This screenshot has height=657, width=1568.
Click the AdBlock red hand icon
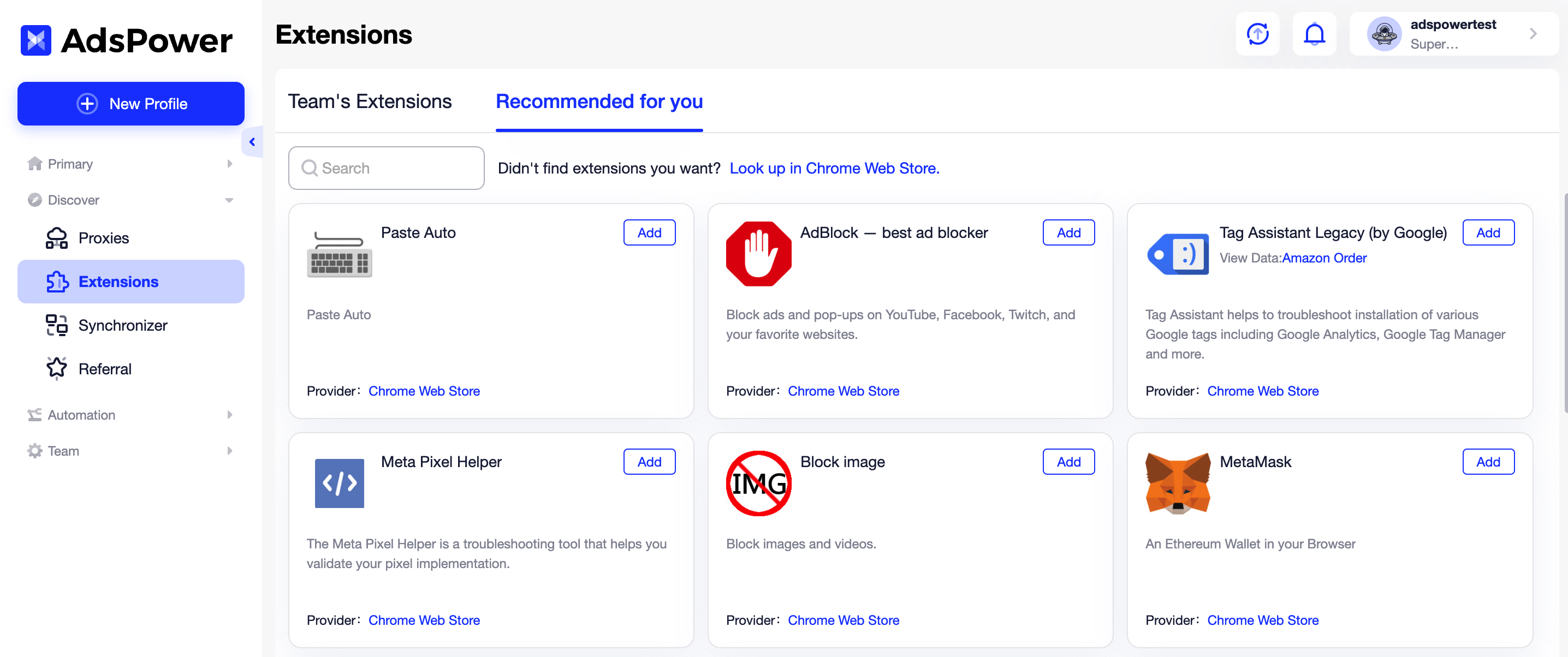(758, 253)
